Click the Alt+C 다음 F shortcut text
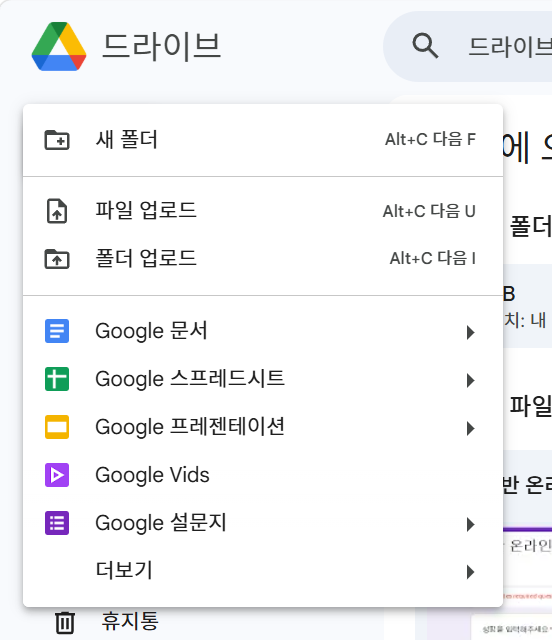Image resolution: width=552 pixels, height=640 pixels. pyautogui.click(x=430, y=140)
